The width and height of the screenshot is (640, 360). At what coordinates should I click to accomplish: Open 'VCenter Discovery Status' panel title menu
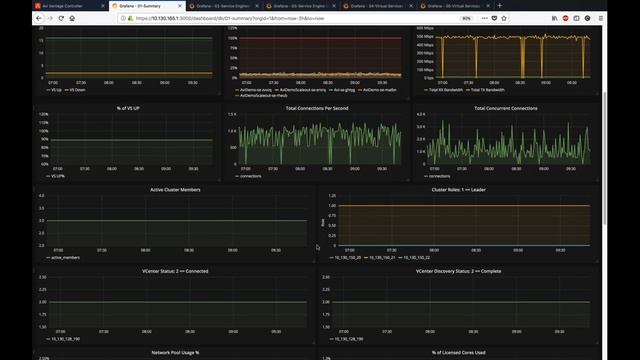point(458,271)
